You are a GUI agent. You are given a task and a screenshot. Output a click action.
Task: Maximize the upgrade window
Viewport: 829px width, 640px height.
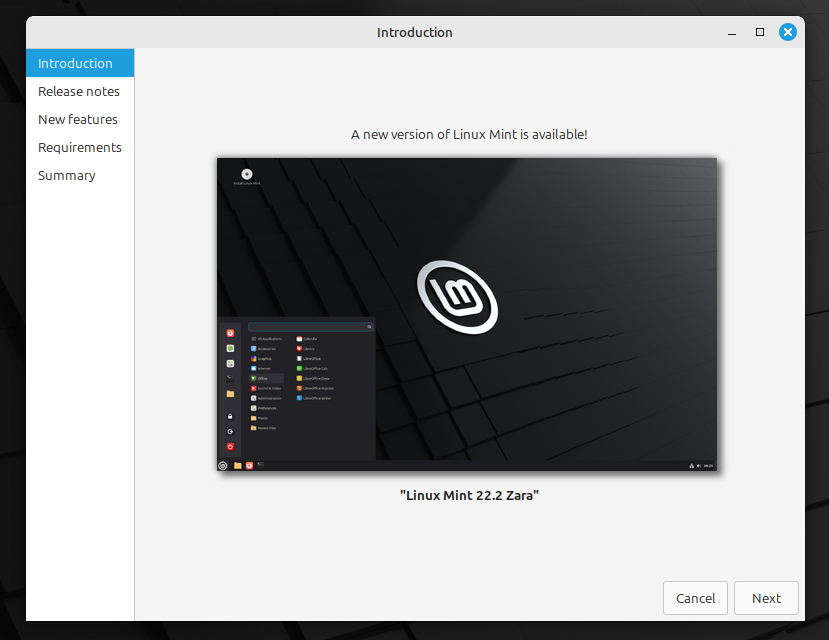click(x=760, y=32)
